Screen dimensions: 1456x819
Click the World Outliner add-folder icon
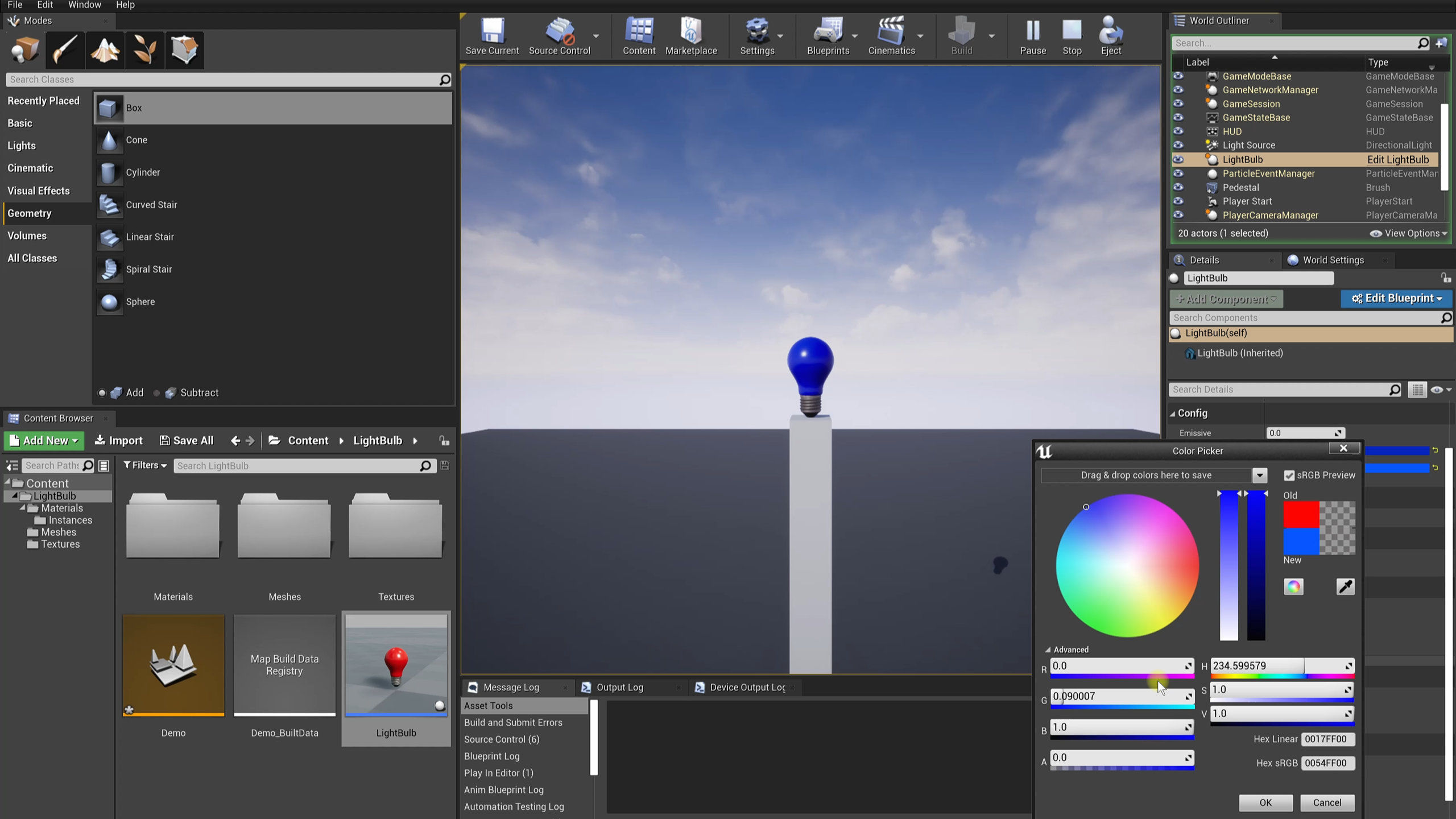[x=1441, y=43]
